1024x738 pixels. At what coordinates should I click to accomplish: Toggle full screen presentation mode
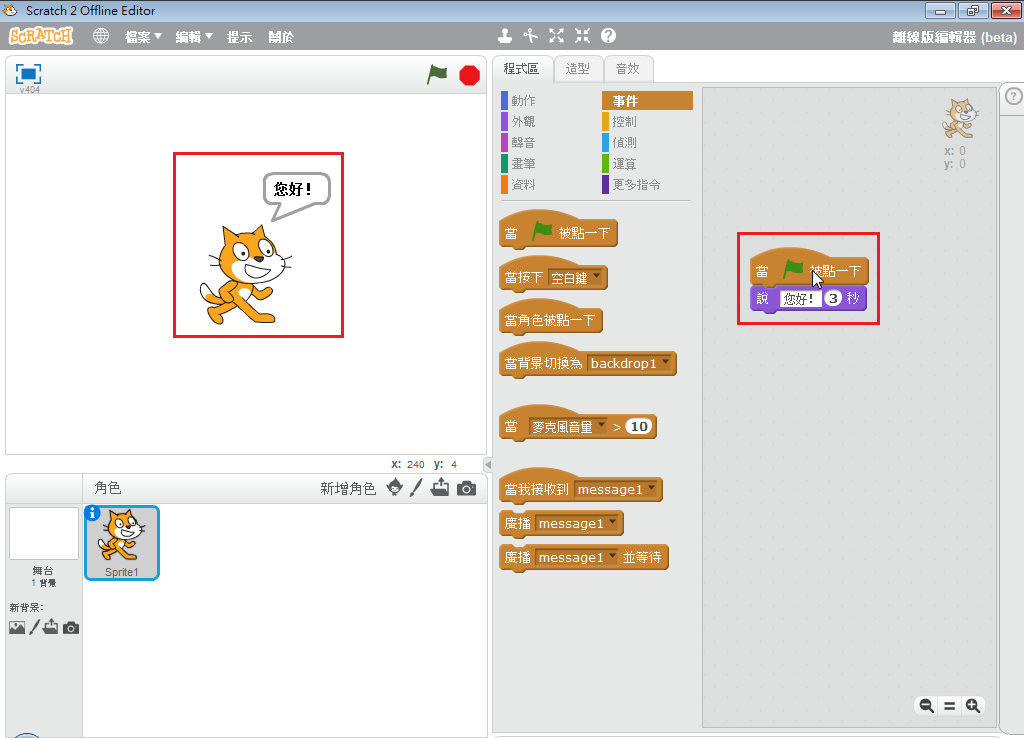point(28,74)
